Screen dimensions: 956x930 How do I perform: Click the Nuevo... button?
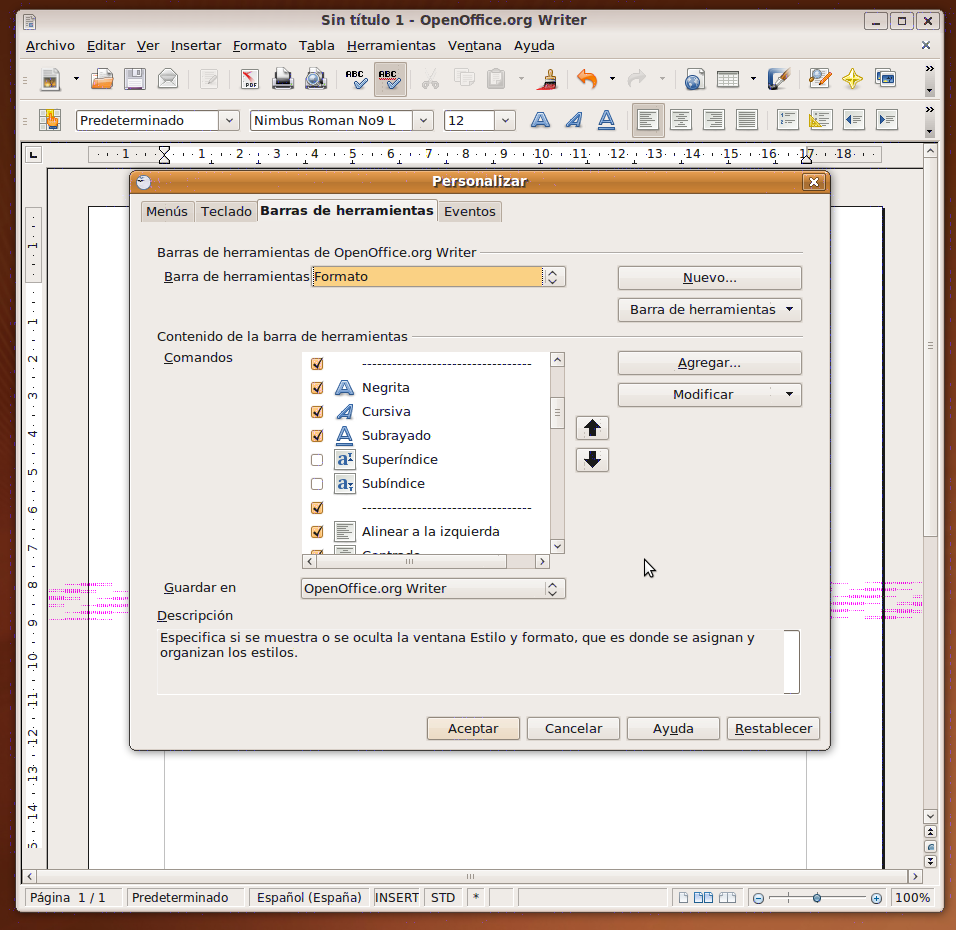click(710, 278)
